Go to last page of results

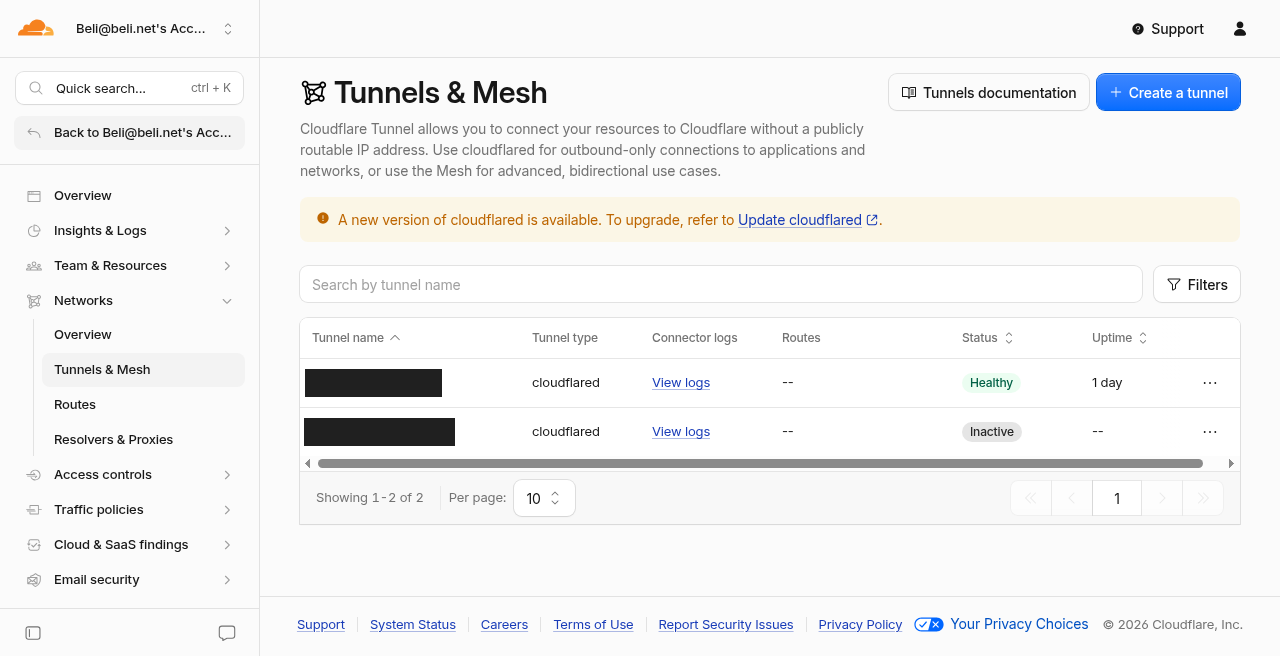[x=1203, y=498]
